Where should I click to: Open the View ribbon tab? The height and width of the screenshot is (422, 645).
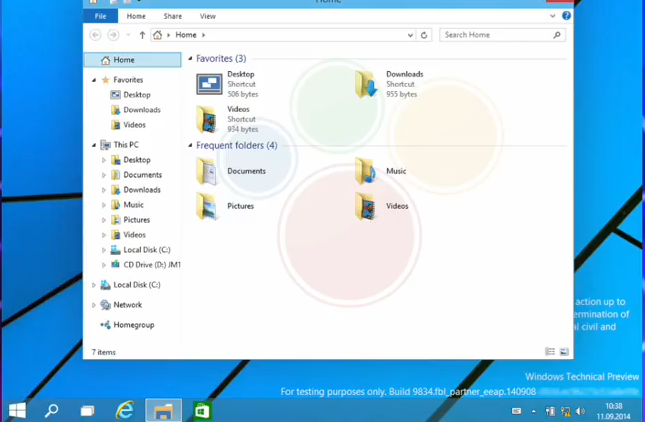207,16
